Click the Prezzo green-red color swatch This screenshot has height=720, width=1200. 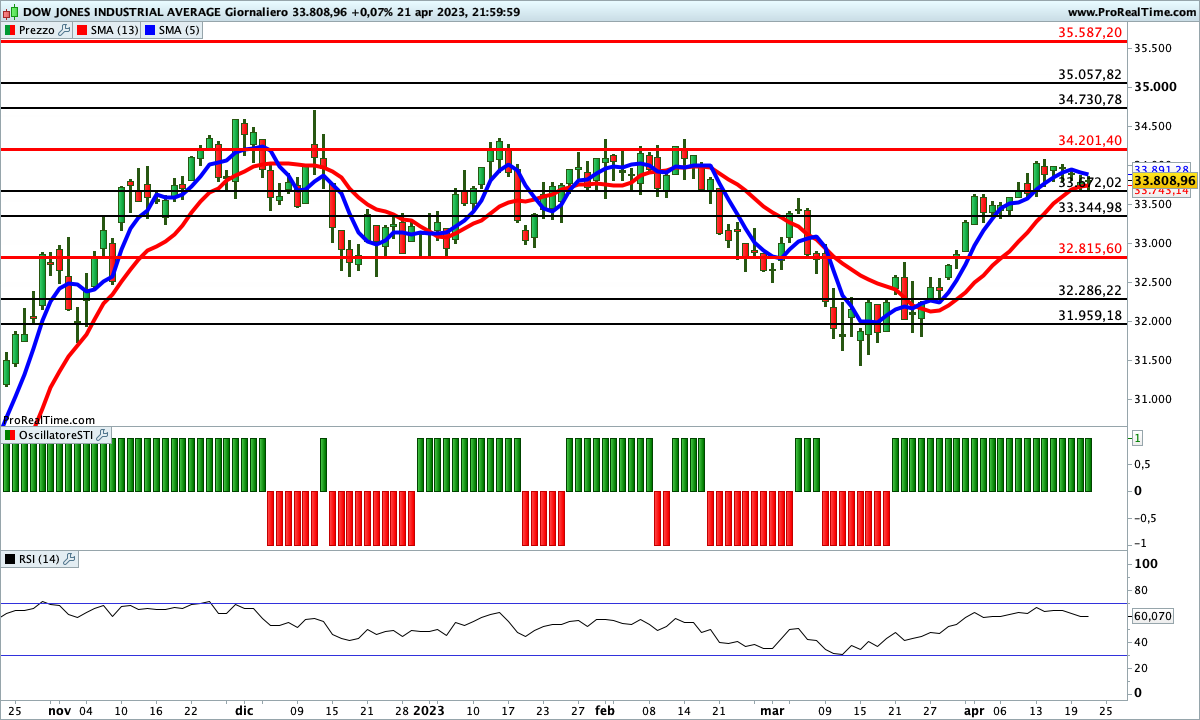coord(9,30)
